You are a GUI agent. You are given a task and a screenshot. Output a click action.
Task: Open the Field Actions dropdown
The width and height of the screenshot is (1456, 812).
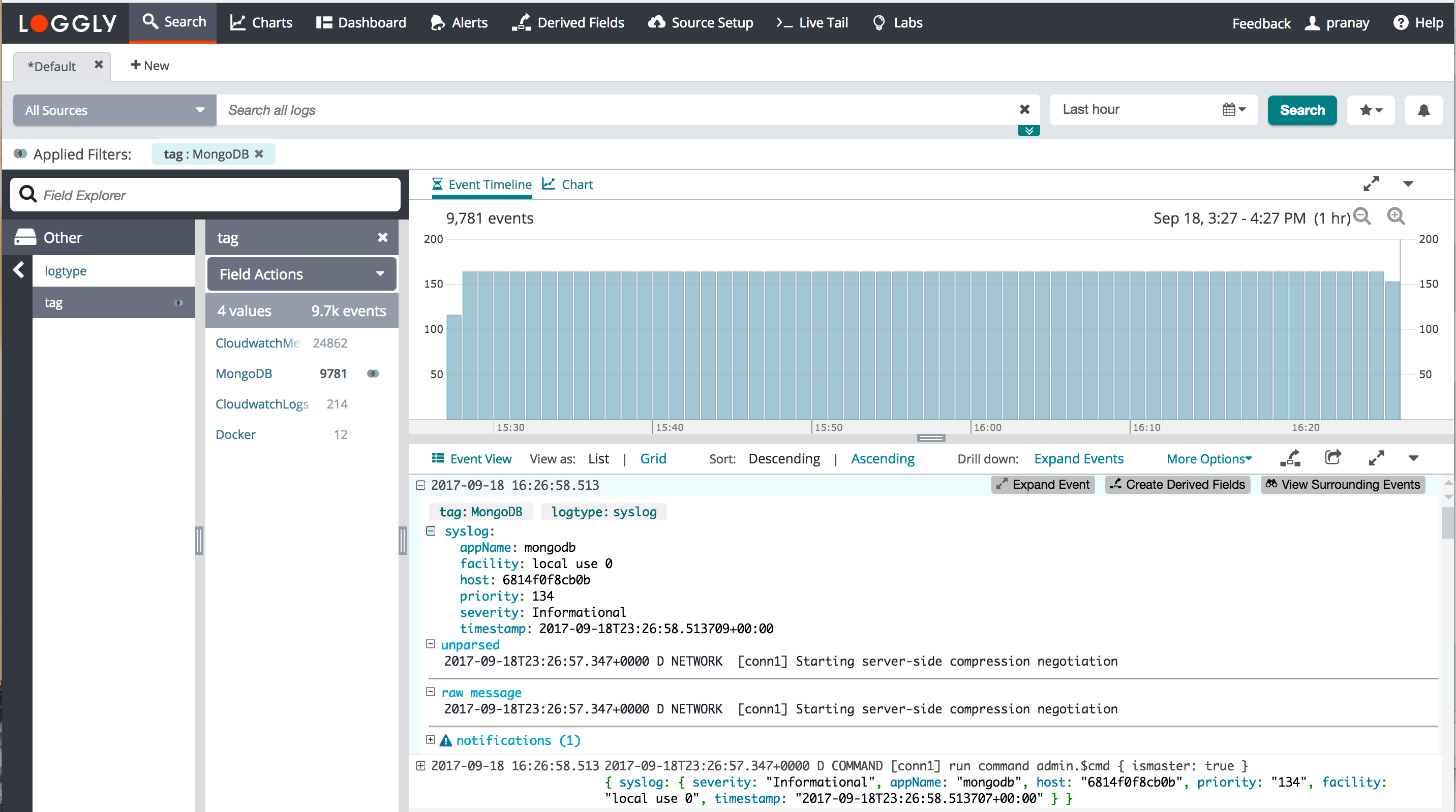[x=301, y=274]
